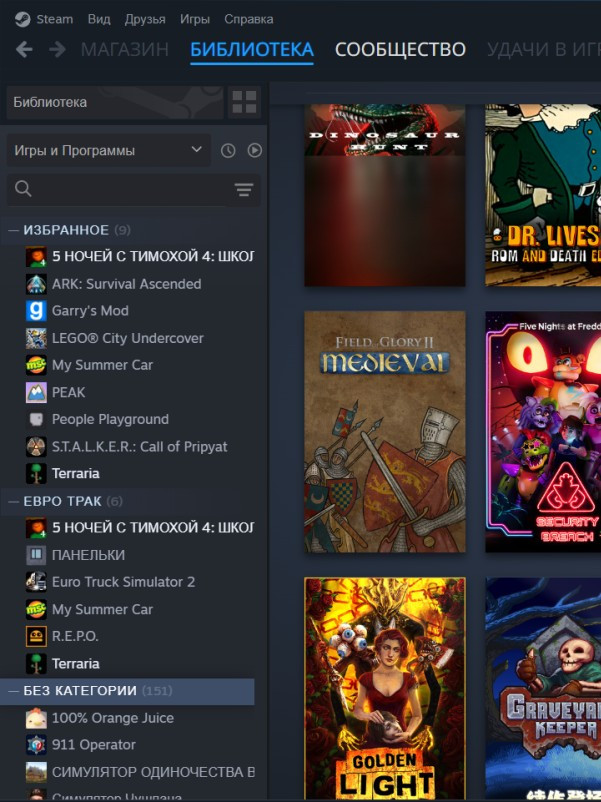Open Golden Light game cover
Viewport: 601px width, 802px height.
coord(385,688)
